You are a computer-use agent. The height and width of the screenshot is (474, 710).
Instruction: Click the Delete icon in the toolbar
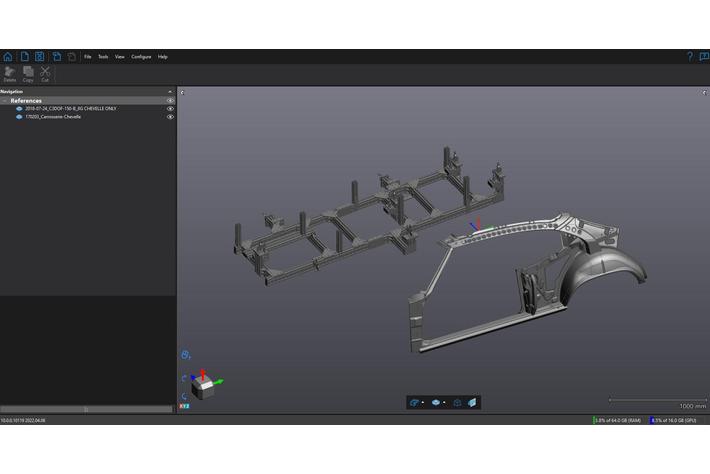click(10, 73)
